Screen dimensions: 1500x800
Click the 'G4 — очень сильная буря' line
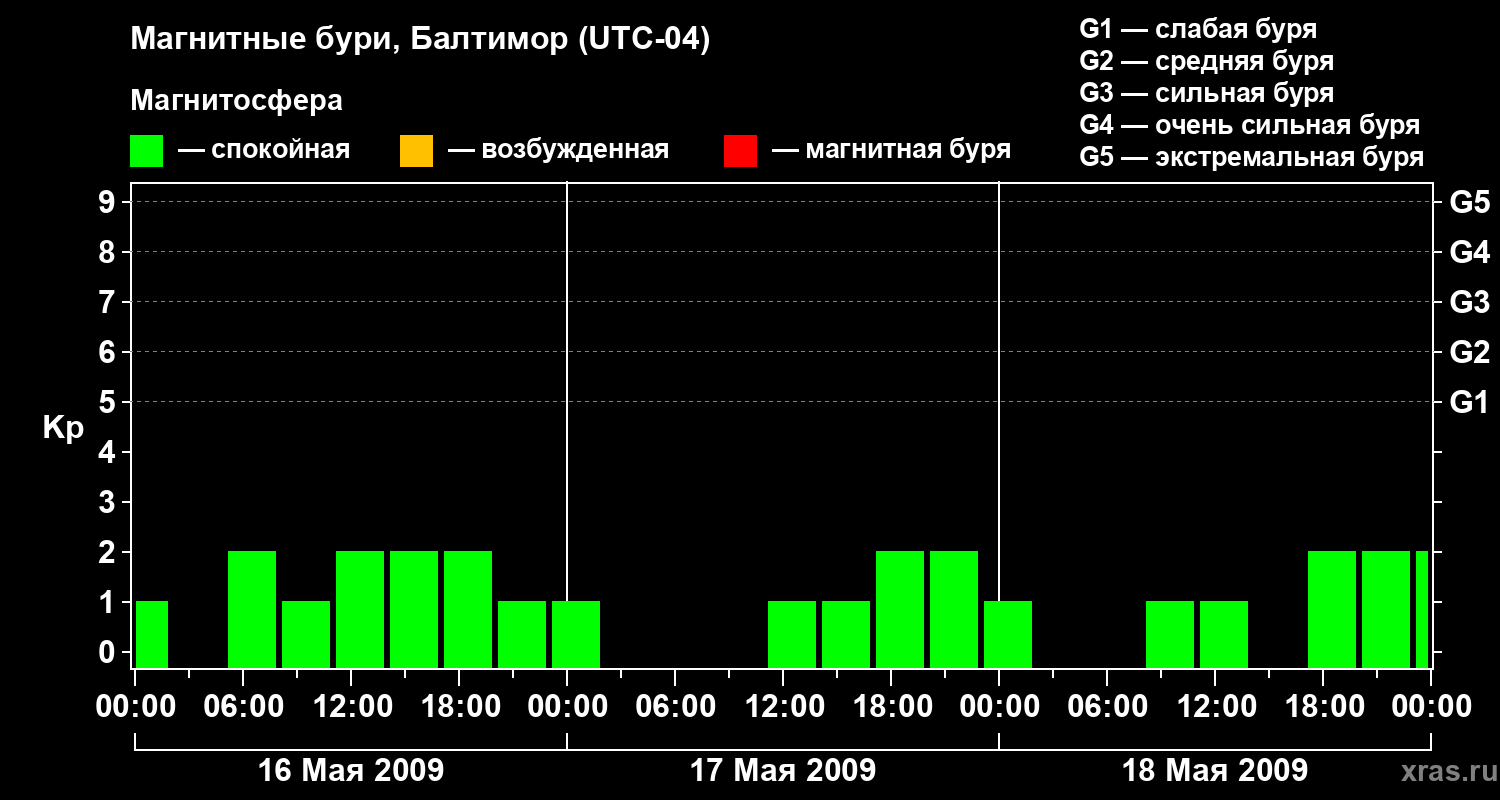[1250, 125]
